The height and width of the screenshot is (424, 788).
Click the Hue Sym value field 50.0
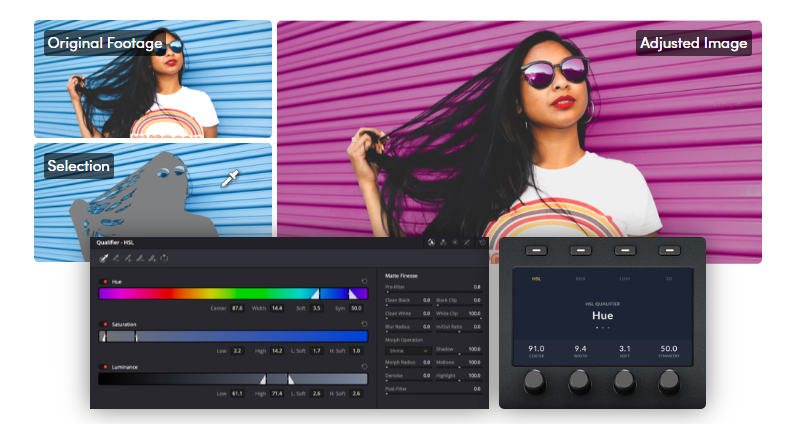356,308
